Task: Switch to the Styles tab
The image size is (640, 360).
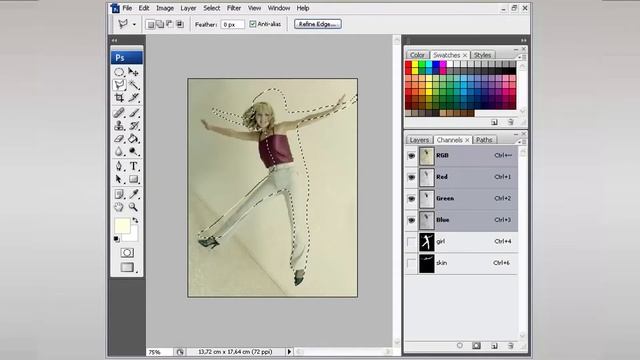Action: [x=482, y=55]
